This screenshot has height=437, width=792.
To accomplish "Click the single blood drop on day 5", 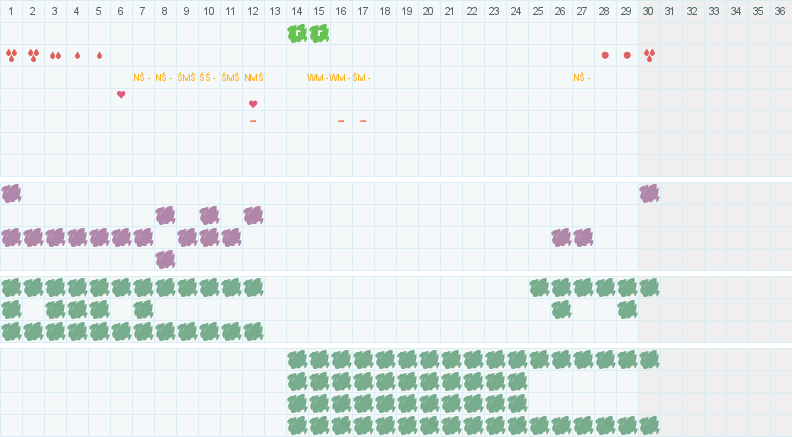I will point(99,55).
